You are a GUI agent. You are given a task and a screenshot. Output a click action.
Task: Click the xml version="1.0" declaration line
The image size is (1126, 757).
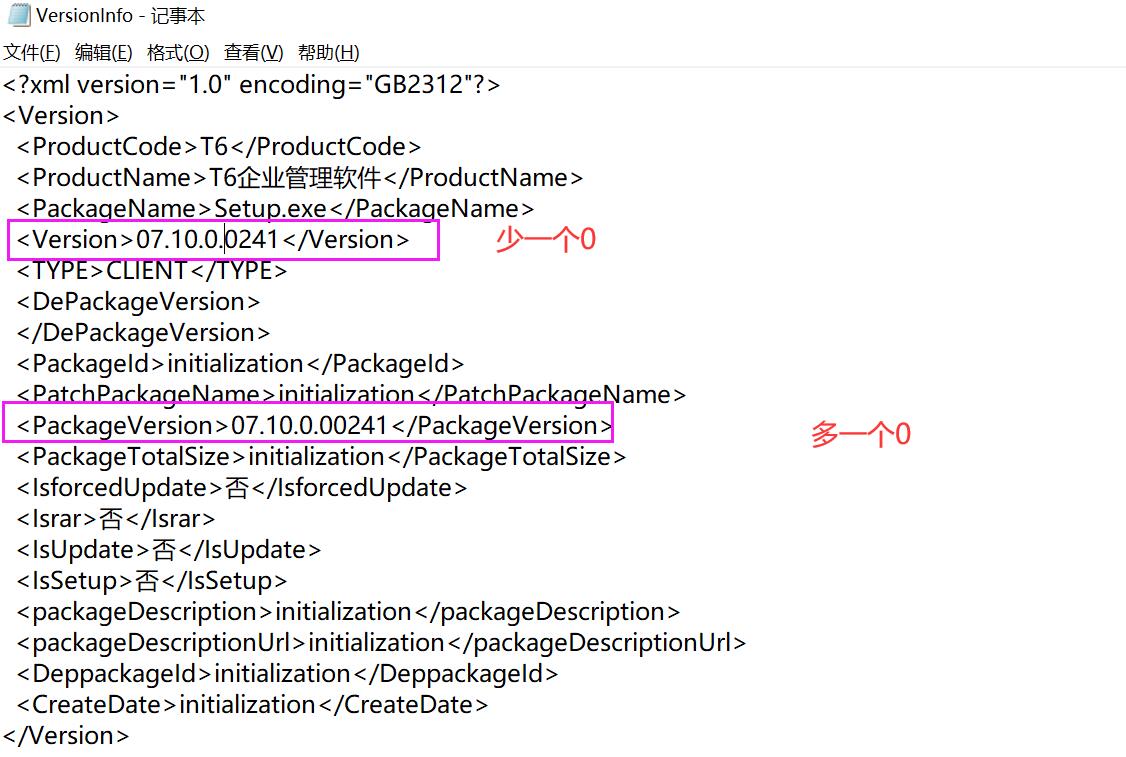point(251,85)
